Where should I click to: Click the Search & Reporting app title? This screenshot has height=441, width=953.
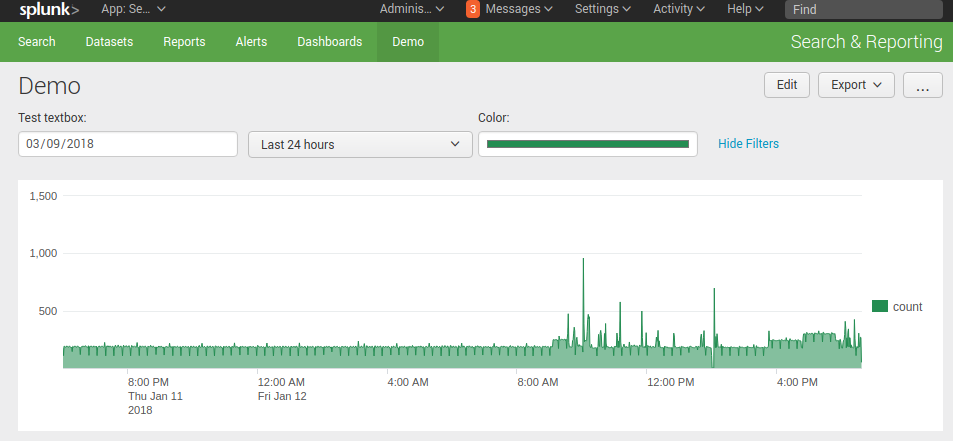tap(866, 42)
